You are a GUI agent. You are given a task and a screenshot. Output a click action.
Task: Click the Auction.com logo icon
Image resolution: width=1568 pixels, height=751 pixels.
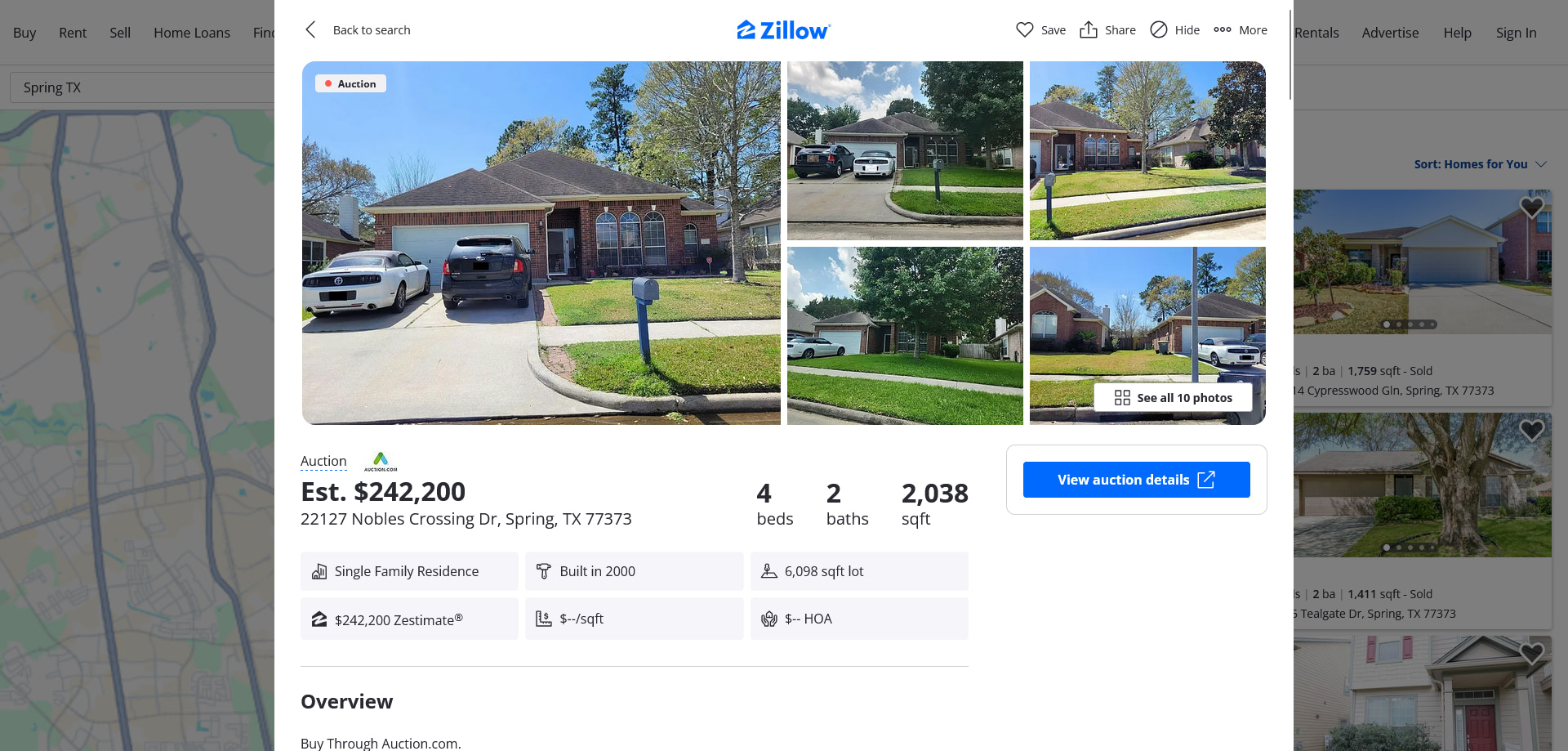381,462
